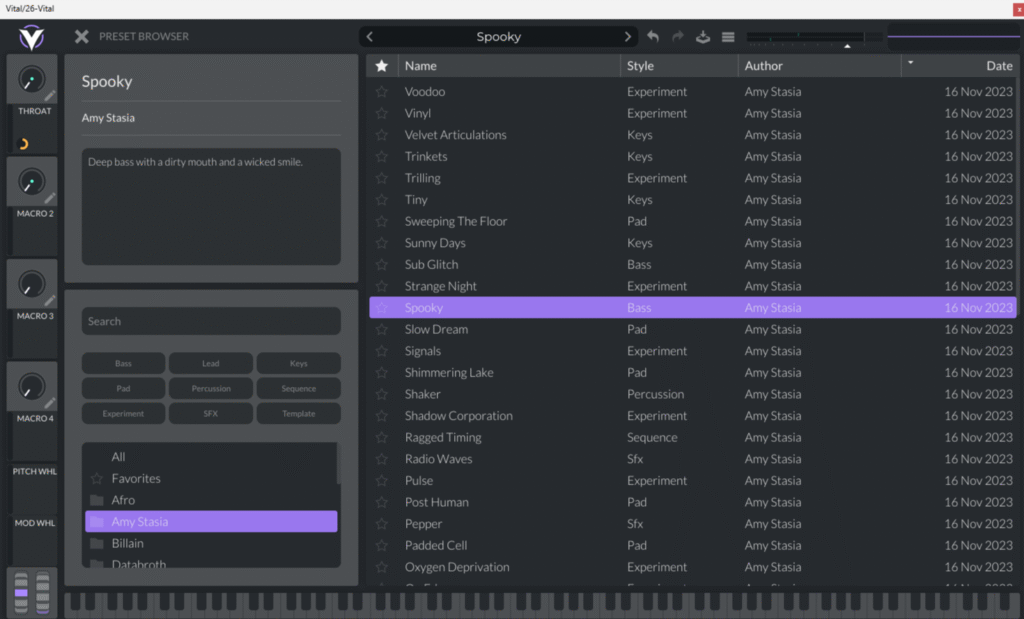Favorite the Vinyl preset star
Viewport: 1024px width, 619px height.
pyautogui.click(x=382, y=113)
